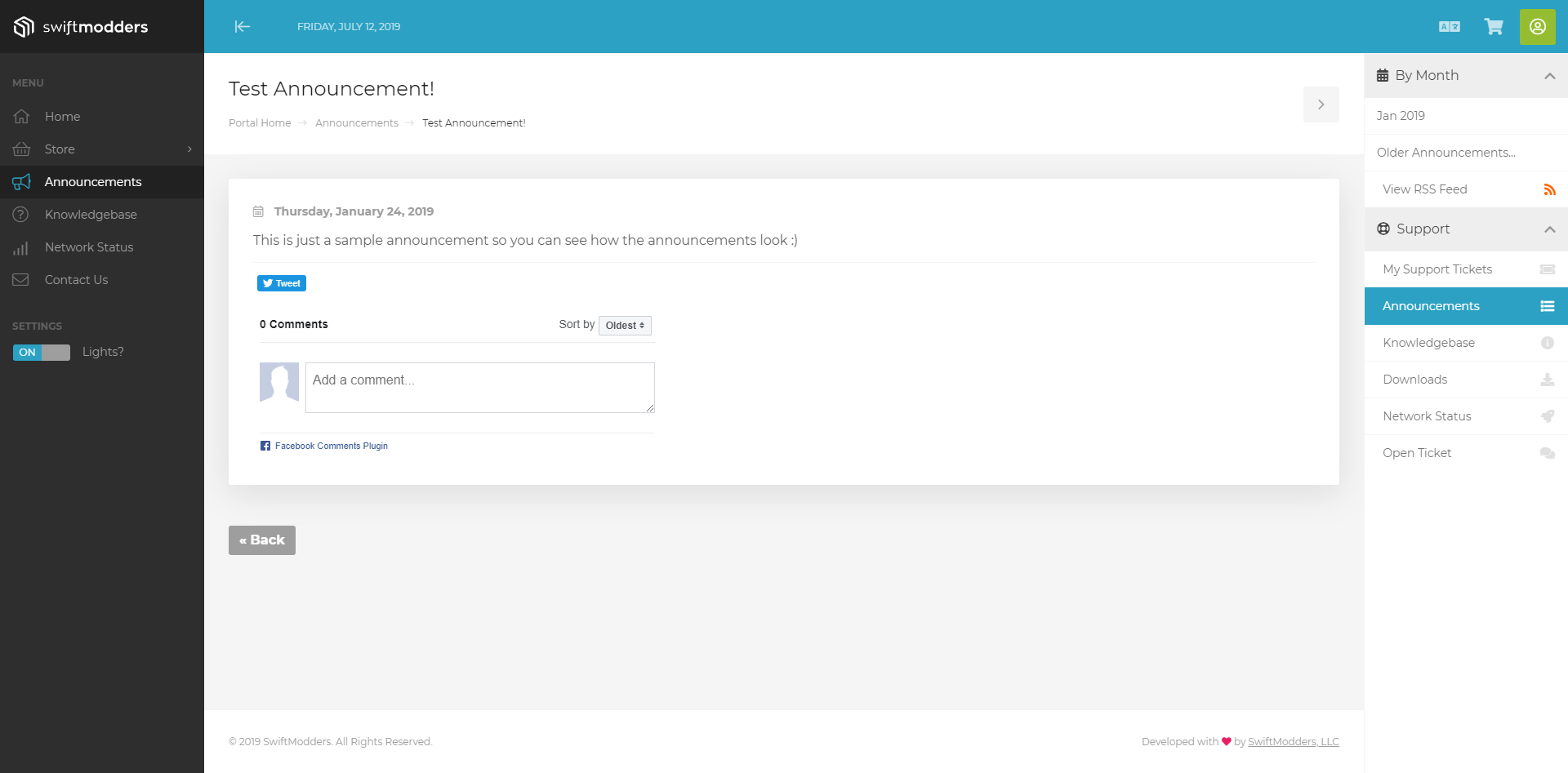The image size is (1568, 773).
Task: Go to next announcement arrow button
Action: (x=1321, y=104)
